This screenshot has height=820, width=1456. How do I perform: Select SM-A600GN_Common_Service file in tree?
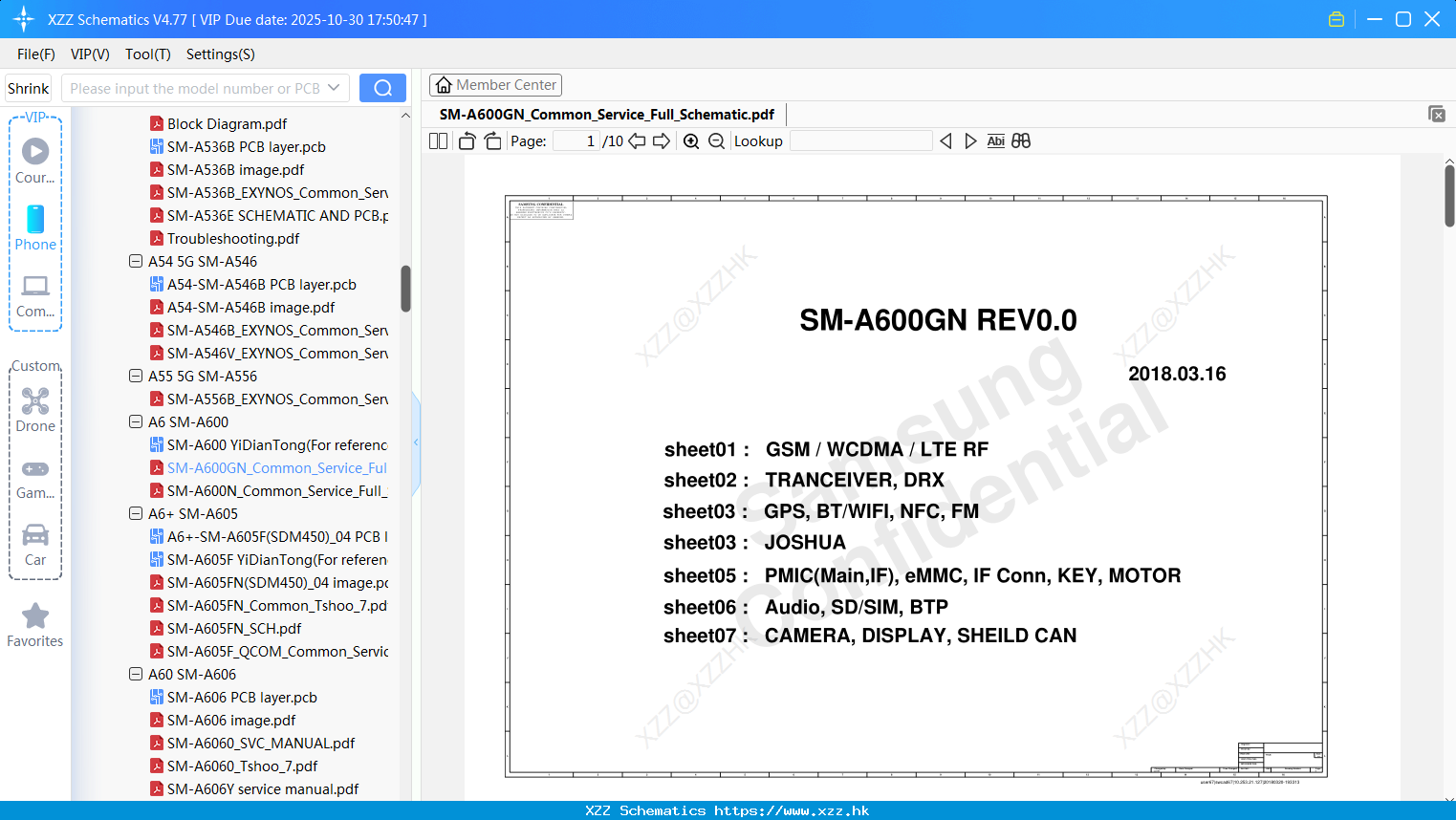269,467
